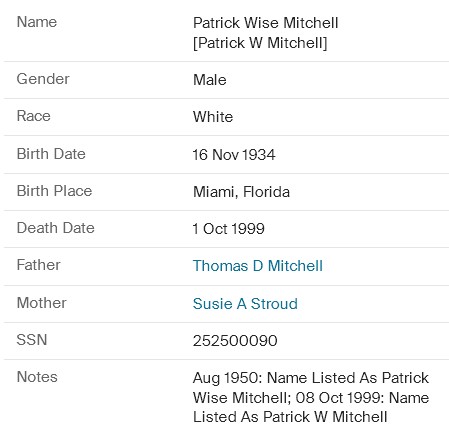Click the Race field label

(34, 116)
